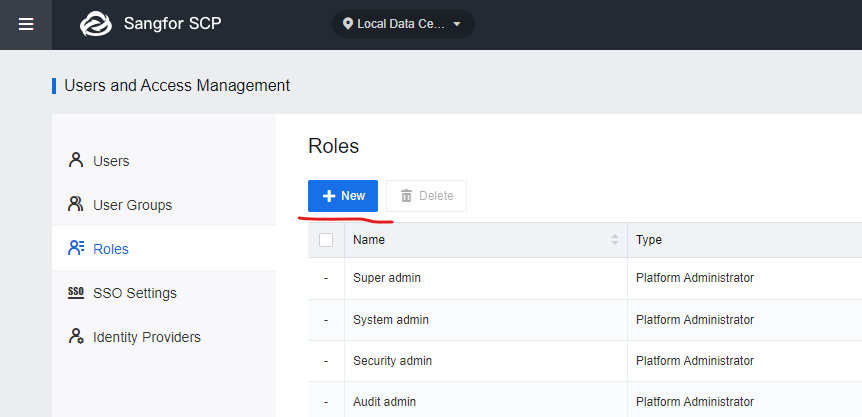Expand the Local Data Center dropdown
Image resolution: width=862 pixels, height=417 pixels.
point(403,24)
